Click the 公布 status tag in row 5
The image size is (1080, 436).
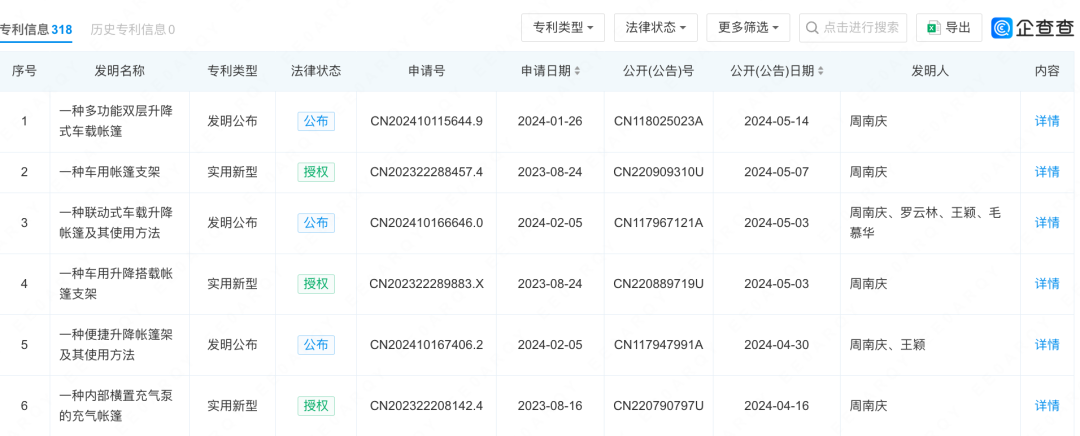[316, 344]
